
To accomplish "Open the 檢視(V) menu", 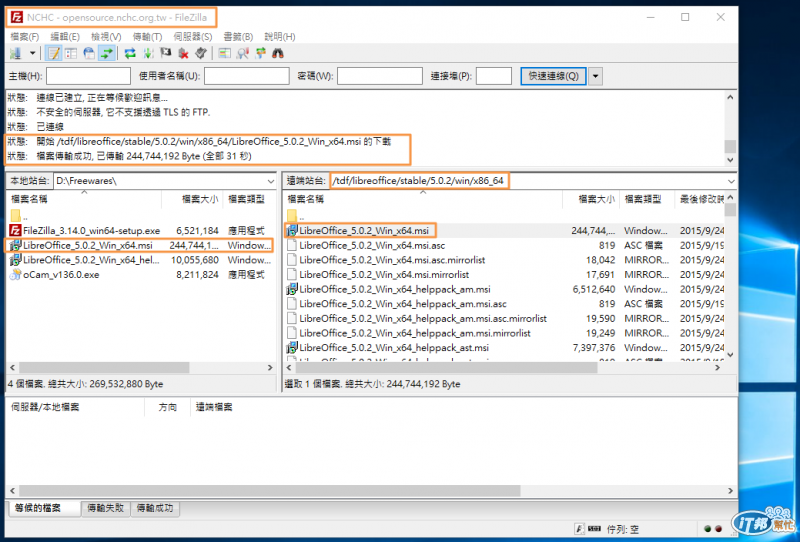I will [106, 37].
